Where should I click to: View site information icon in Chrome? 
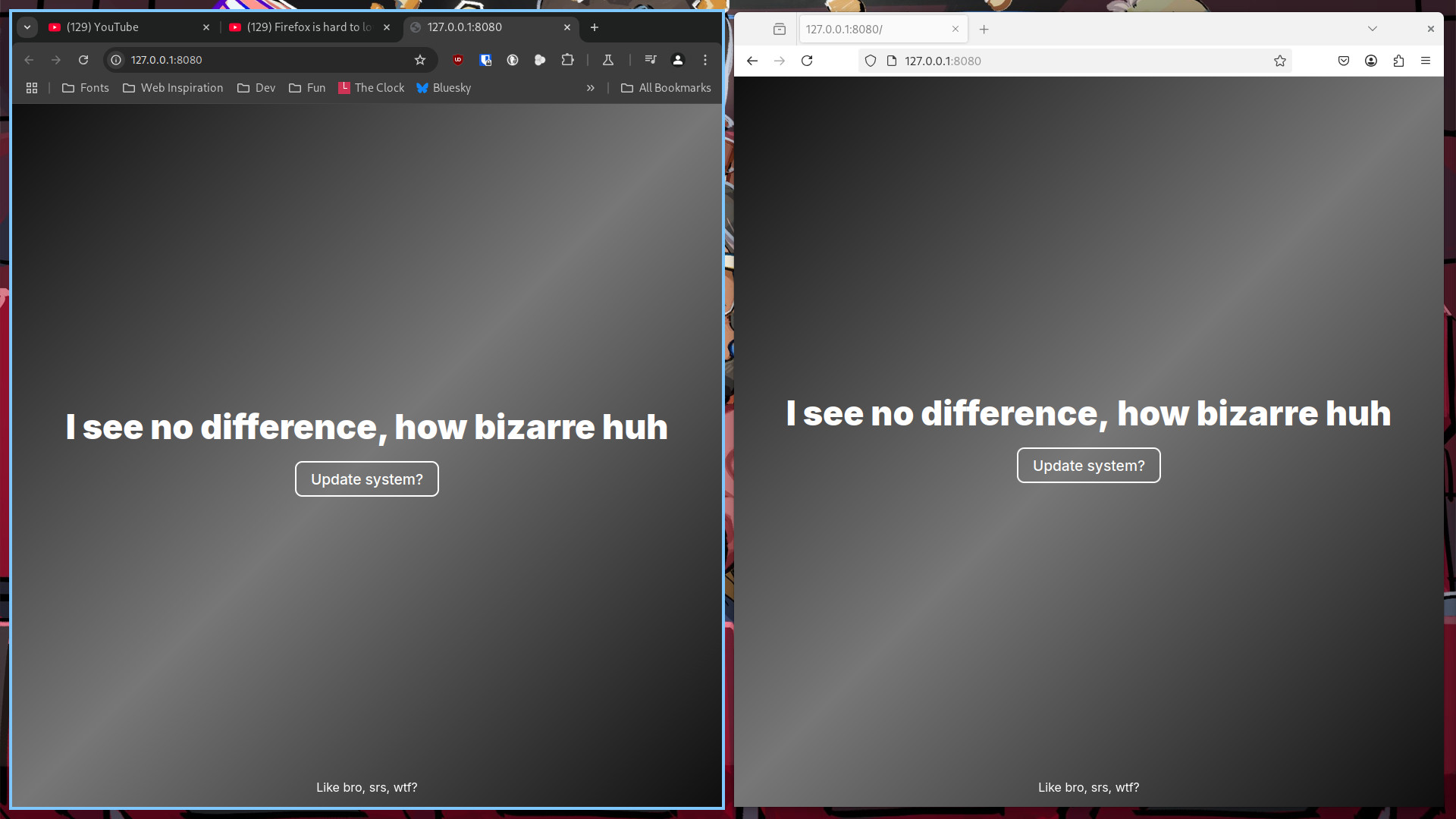tap(116, 60)
